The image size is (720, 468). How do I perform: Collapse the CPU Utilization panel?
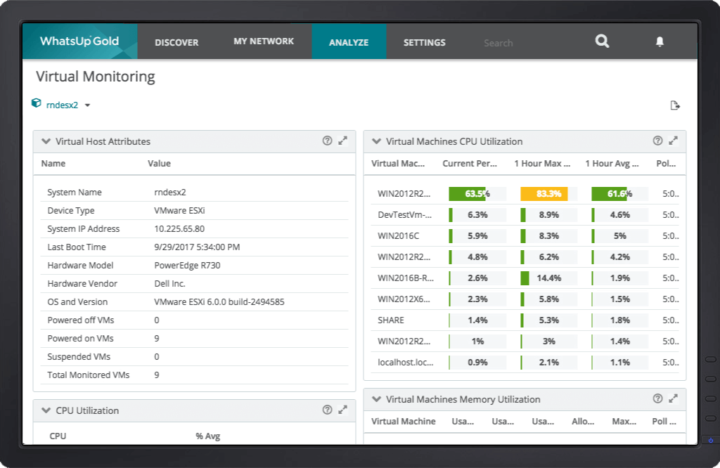pos(46,410)
